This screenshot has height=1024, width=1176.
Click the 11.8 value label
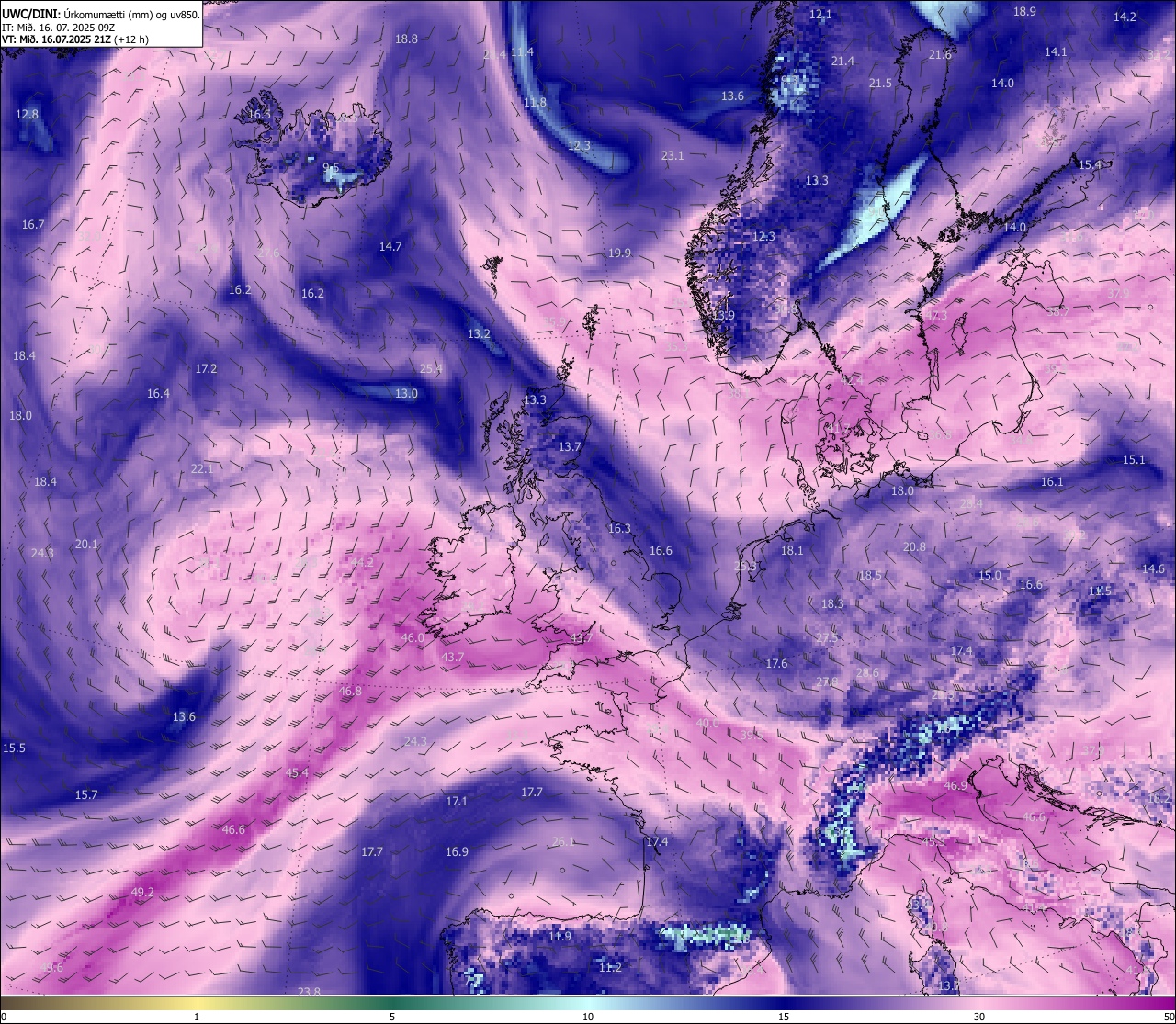pyautogui.click(x=535, y=103)
